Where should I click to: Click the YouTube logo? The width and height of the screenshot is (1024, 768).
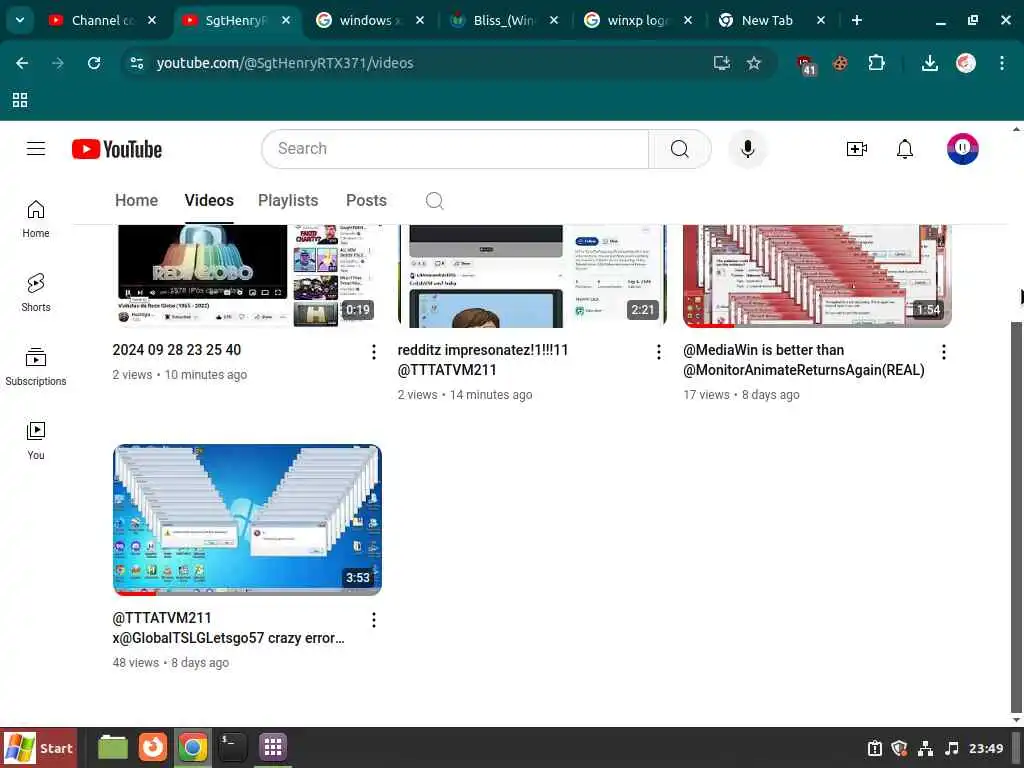117,149
